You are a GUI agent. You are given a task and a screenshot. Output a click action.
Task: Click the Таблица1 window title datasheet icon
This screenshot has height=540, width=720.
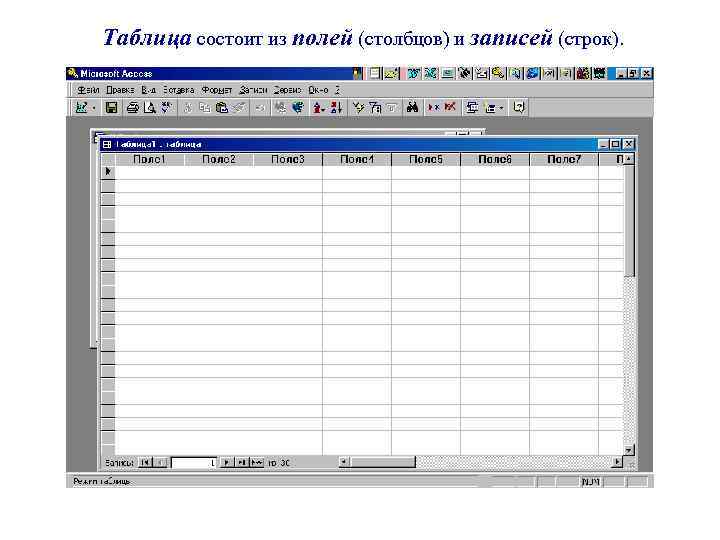coord(107,145)
